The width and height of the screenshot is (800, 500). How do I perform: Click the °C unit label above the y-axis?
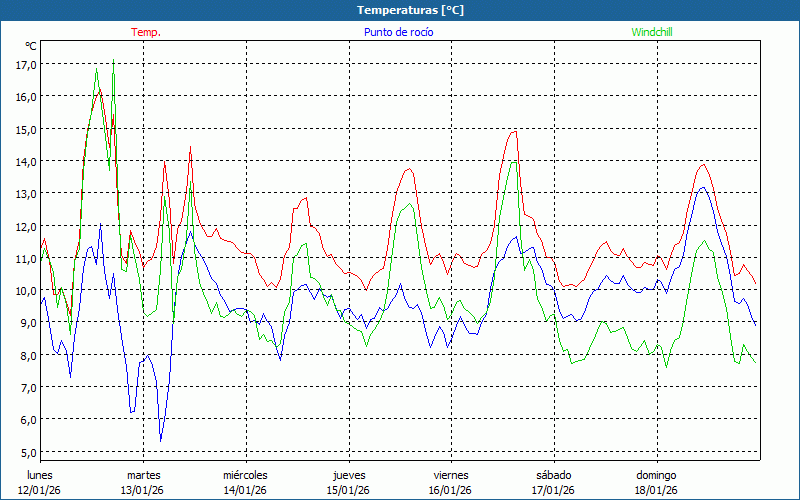click(x=31, y=46)
